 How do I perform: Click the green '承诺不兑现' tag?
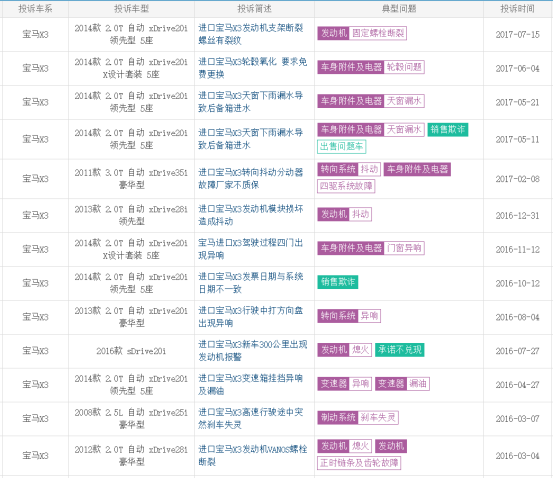pos(400,350)
